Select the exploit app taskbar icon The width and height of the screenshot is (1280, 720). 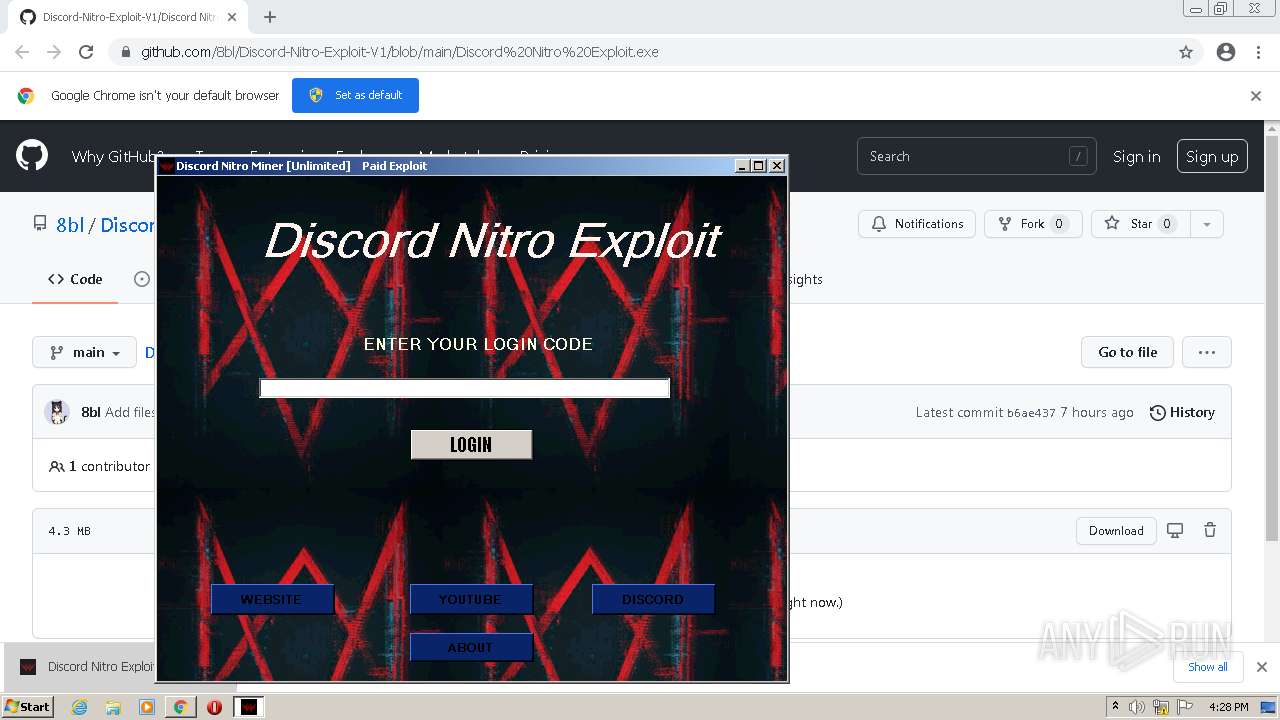pyautogui.click(x=249, y=707)
